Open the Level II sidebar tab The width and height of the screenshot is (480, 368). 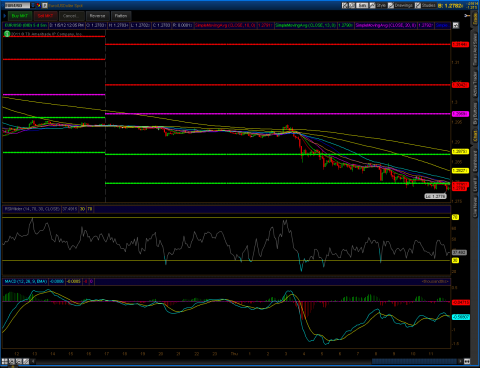(x=475, y=184)
